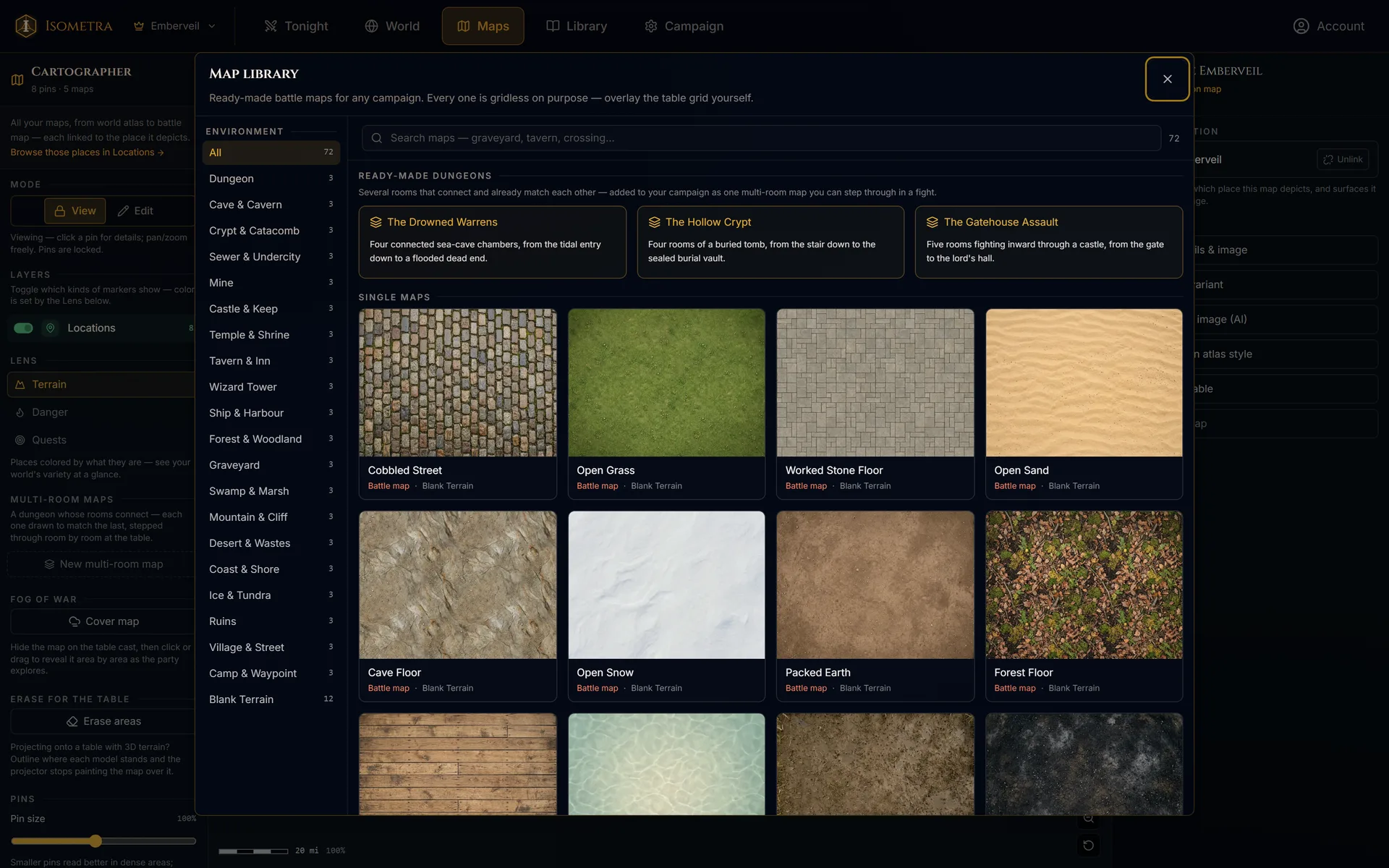This screenshot has height=868, width=1389.
Task: Choose the Open Snow map thumbnail
Action: pyautogui.click(x=666, y=585)
